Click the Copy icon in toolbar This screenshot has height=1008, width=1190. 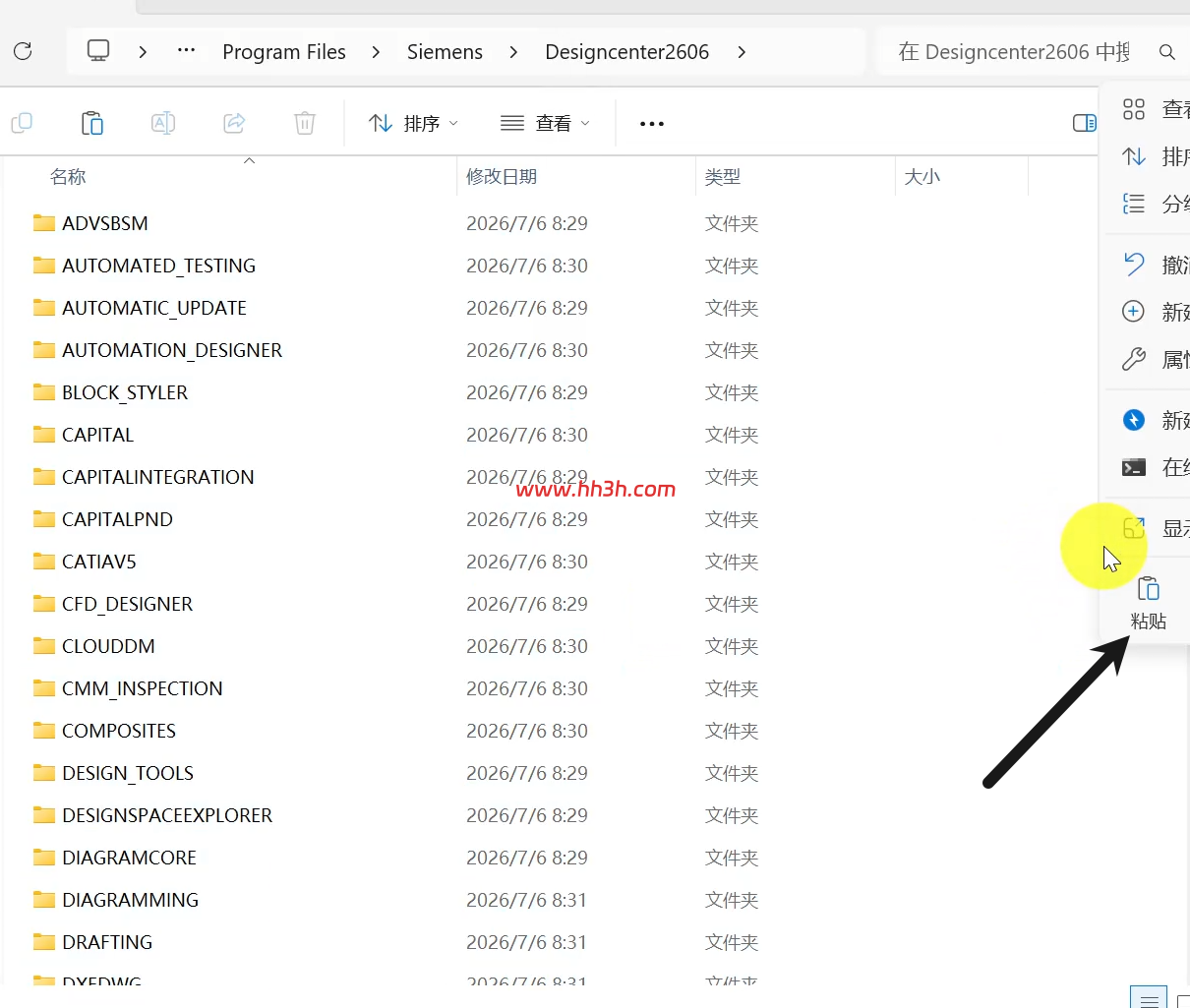tap(22, 123)
